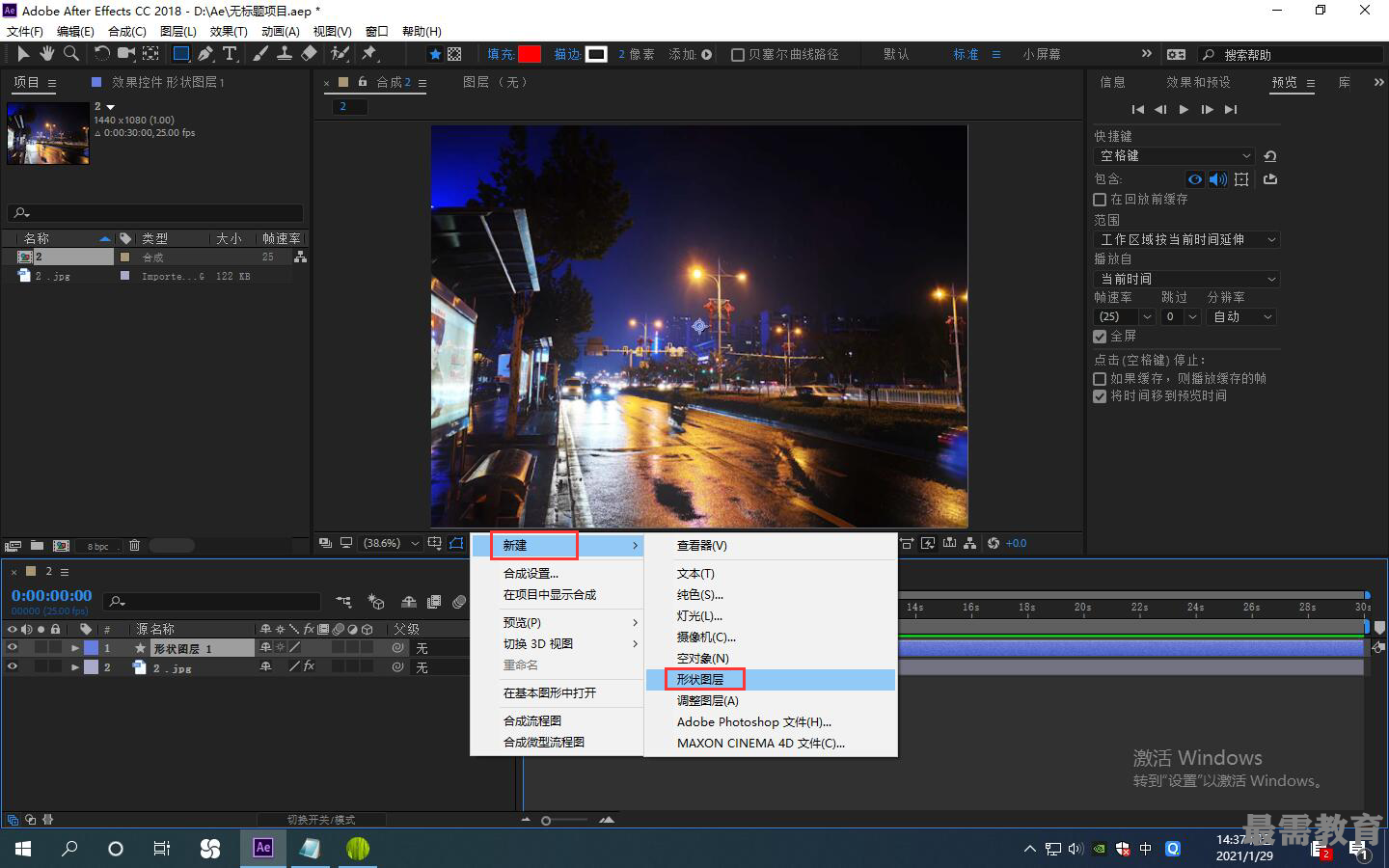
Task: Toggle the 将时间移到预览时间 checkbox
Action: tap(1100, 396)
